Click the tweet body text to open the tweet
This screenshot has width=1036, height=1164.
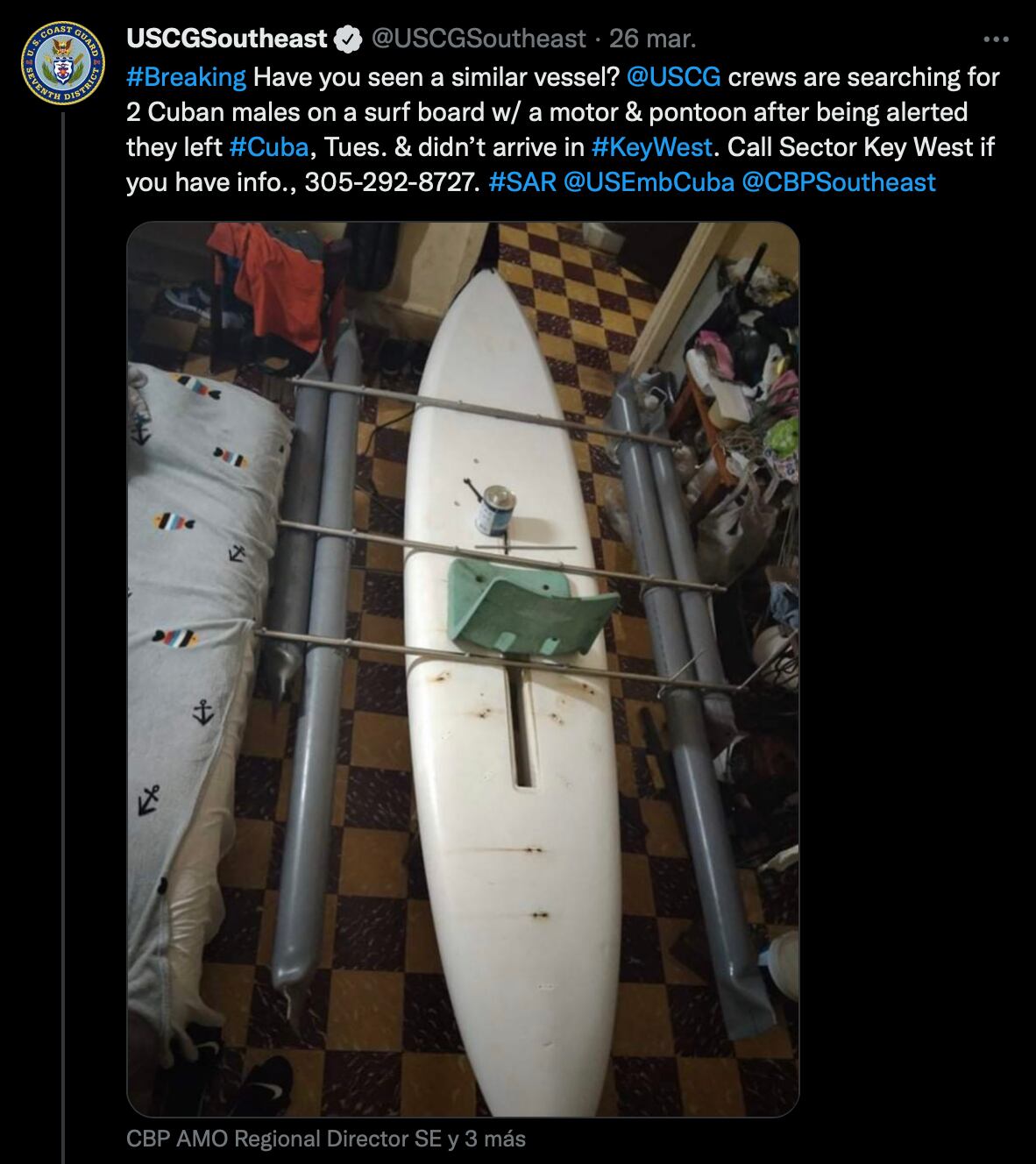561,129
